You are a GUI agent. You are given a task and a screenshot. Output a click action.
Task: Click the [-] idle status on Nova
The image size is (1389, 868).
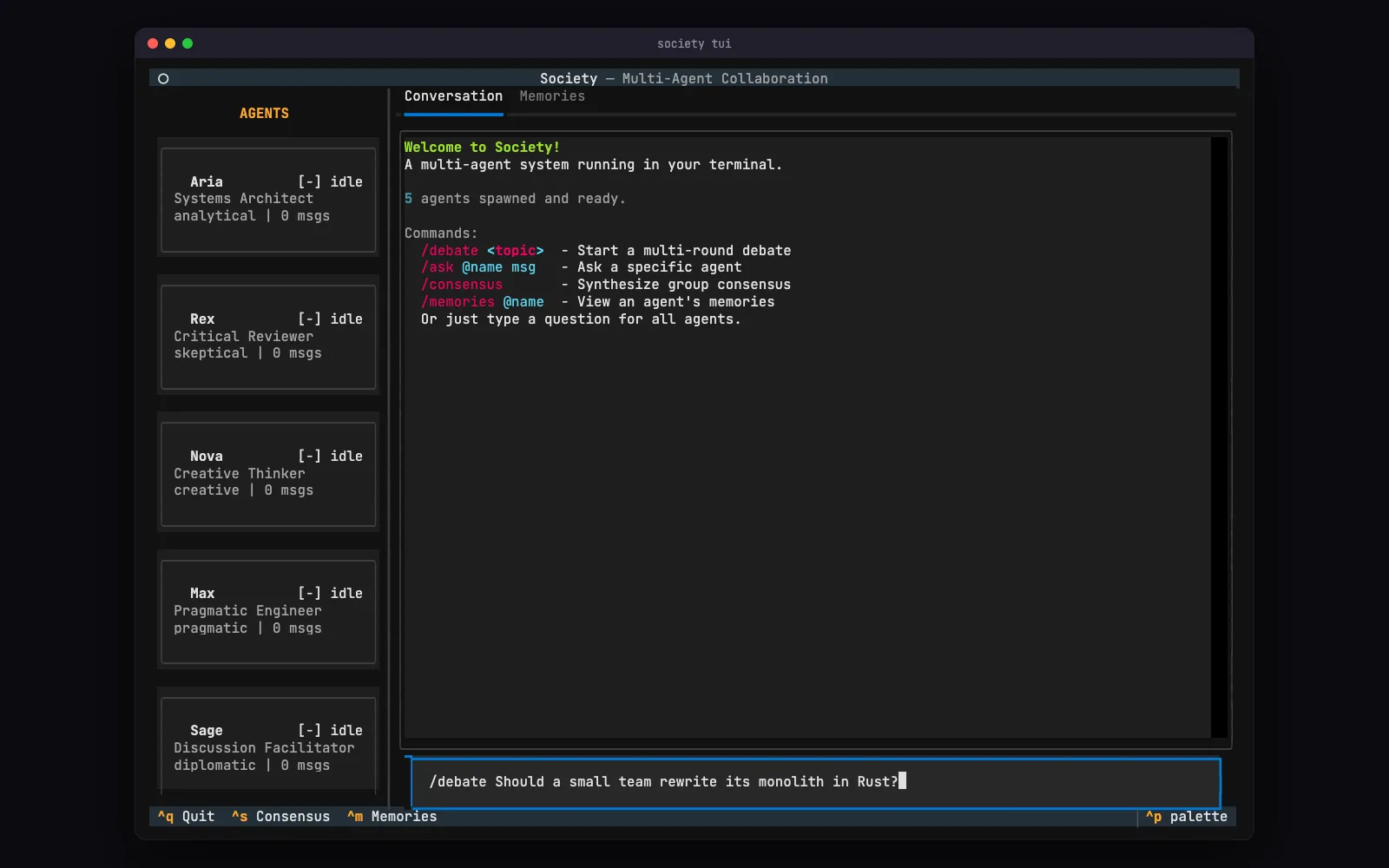pyautogui.click(x=330, y=456)
